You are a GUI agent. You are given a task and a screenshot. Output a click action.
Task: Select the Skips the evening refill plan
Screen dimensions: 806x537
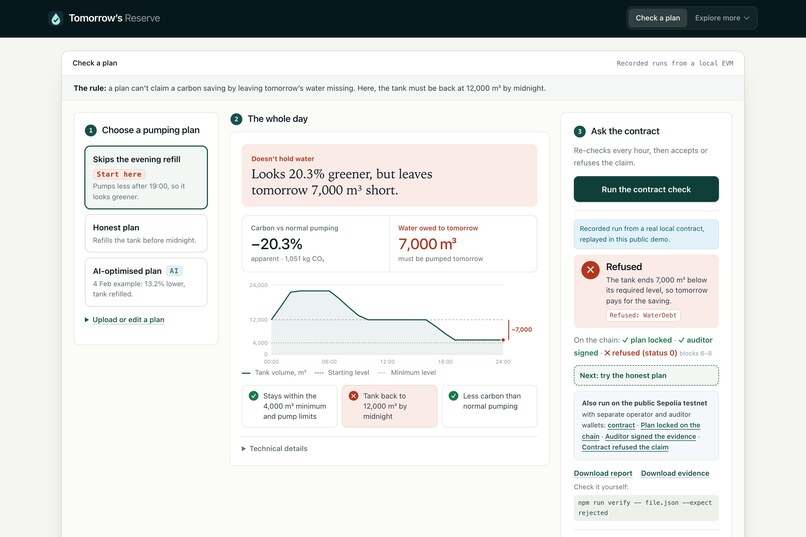click(x=146, y=177)
